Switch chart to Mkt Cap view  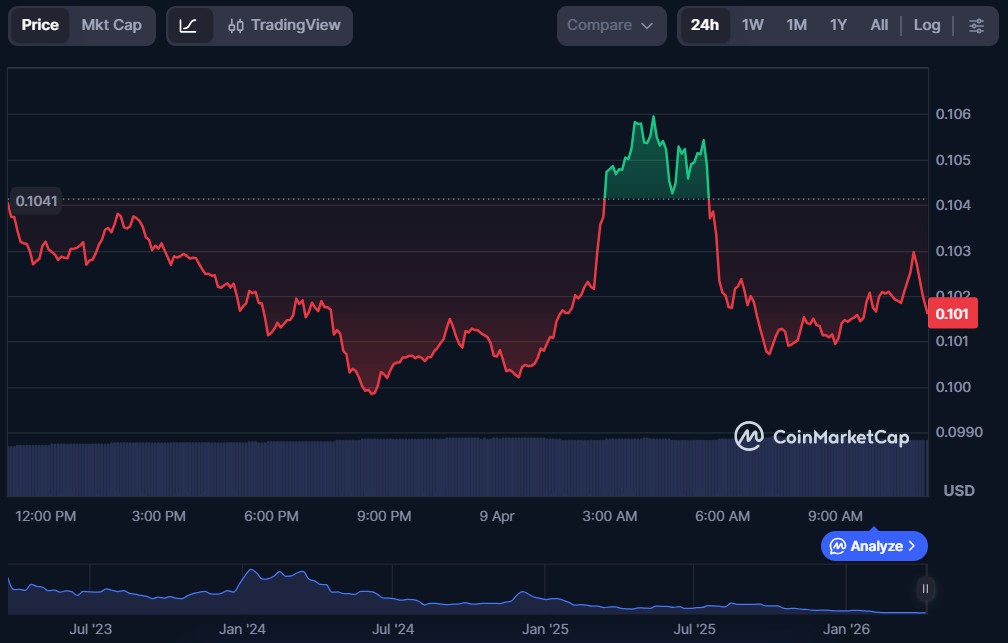(112, 25)
